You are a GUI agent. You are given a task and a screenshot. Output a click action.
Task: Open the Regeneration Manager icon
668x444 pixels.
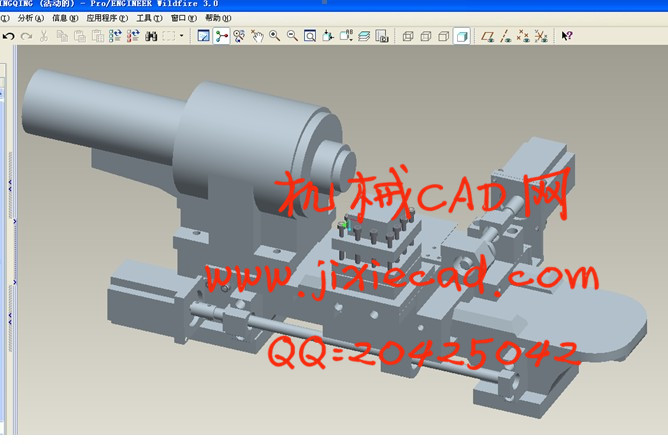pyautogui.click(x=133, y=36)
